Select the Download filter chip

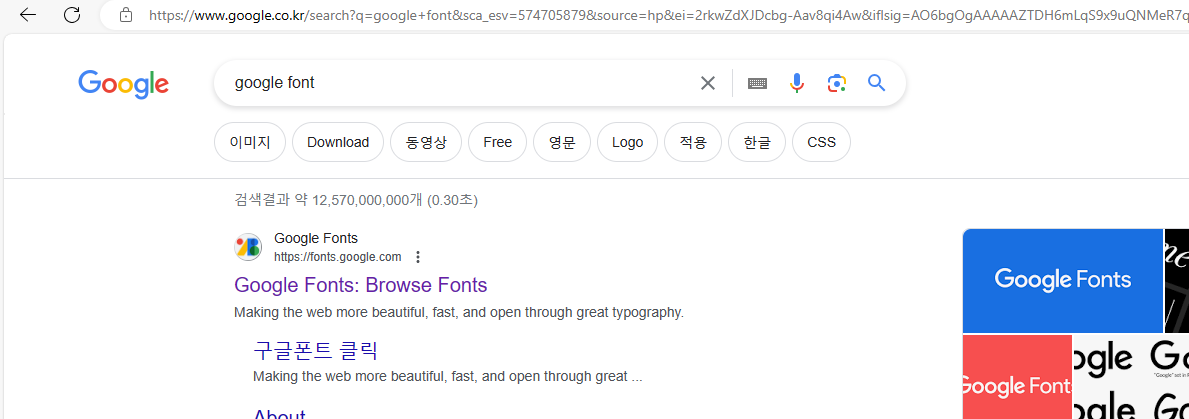(338, 142)
